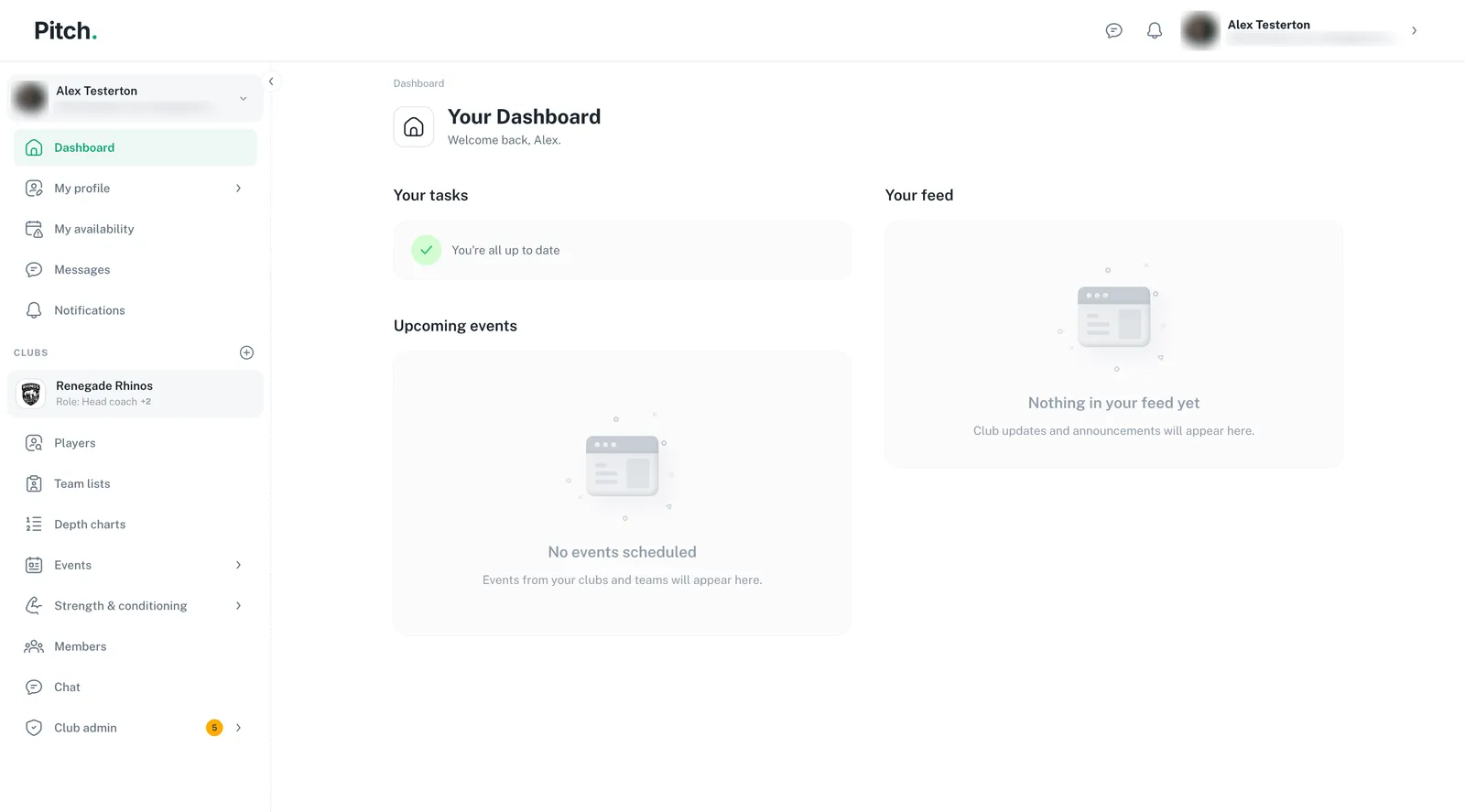Click the Dashboard home icon in sidebar

coord(34,147)
